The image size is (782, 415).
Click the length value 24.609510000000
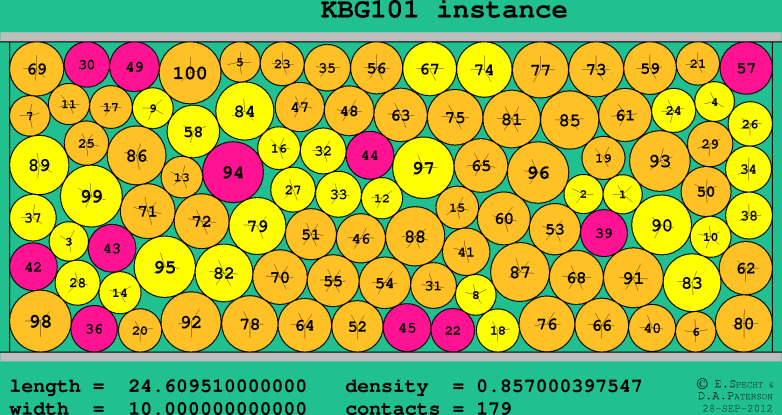[218, 386]
